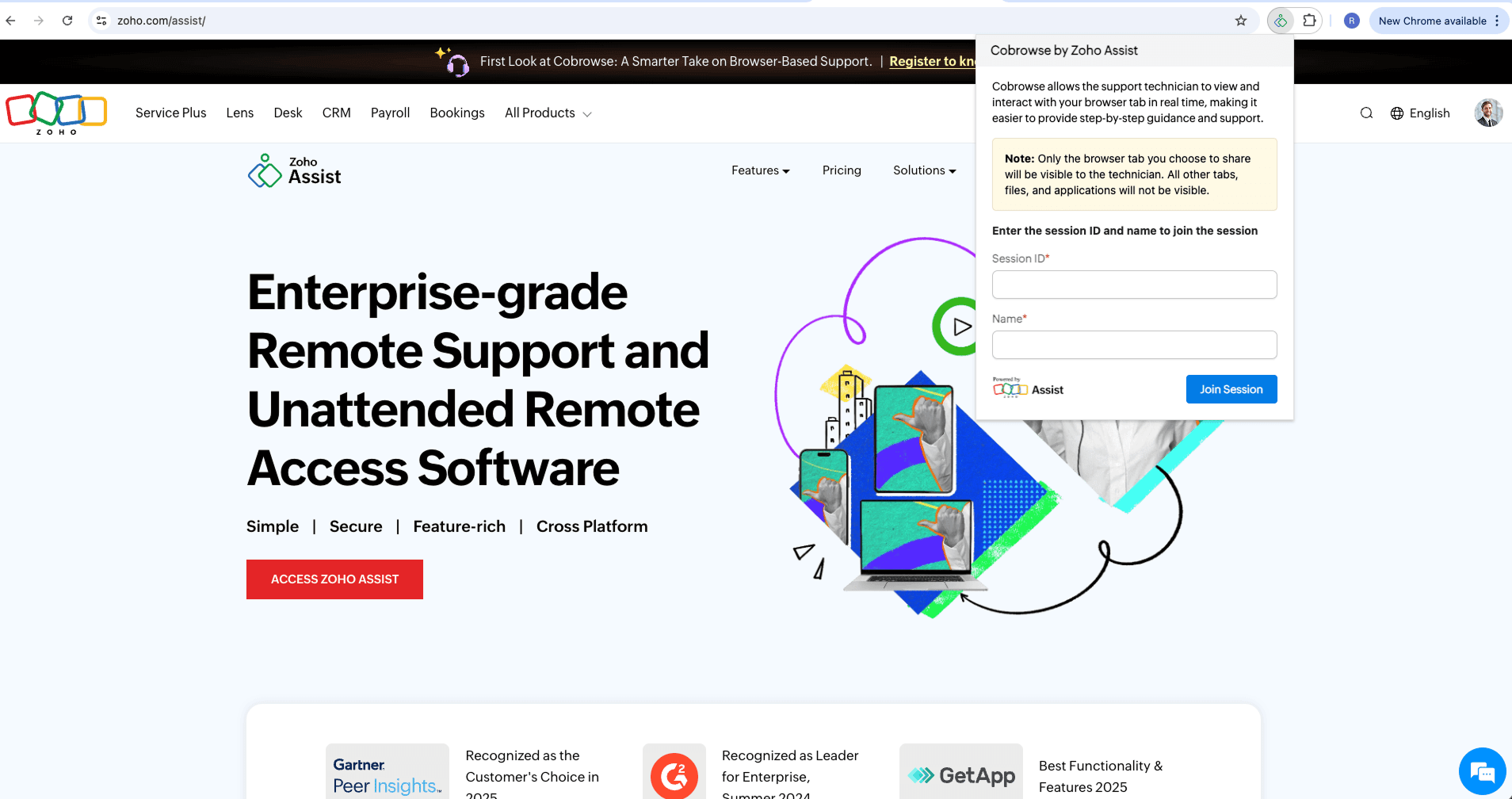
Task: Click the browser forward arrow
Action: tap(39, 21)
